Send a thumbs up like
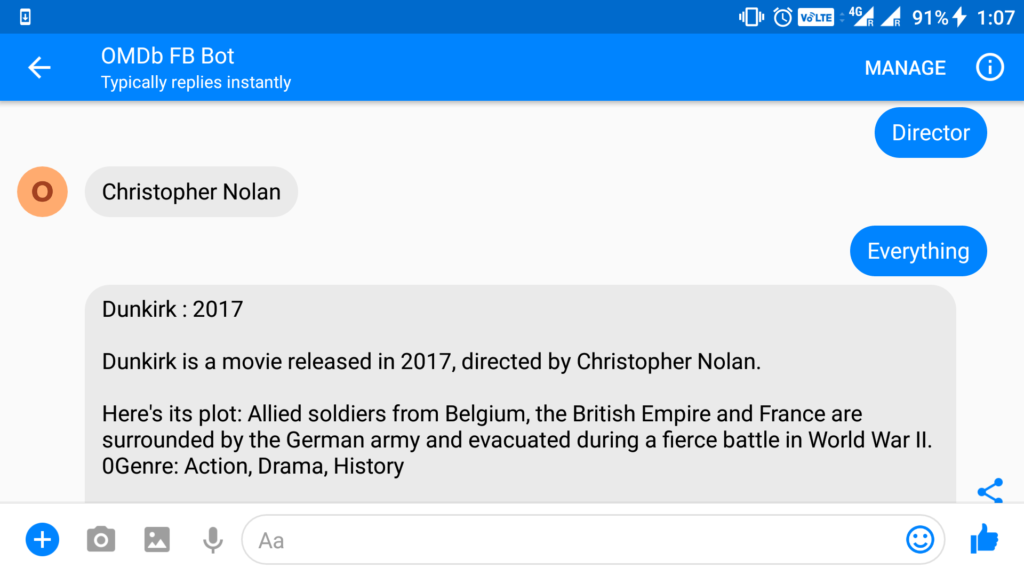This screenshot has width=1024, height=576. [984, 539]
